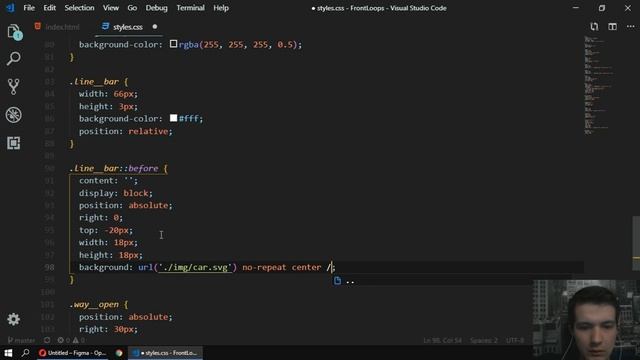Image resolution: width=640 pixels, height=360 pixels.
Task: Open Windows taskbar search
Action: tap(26, 353)
